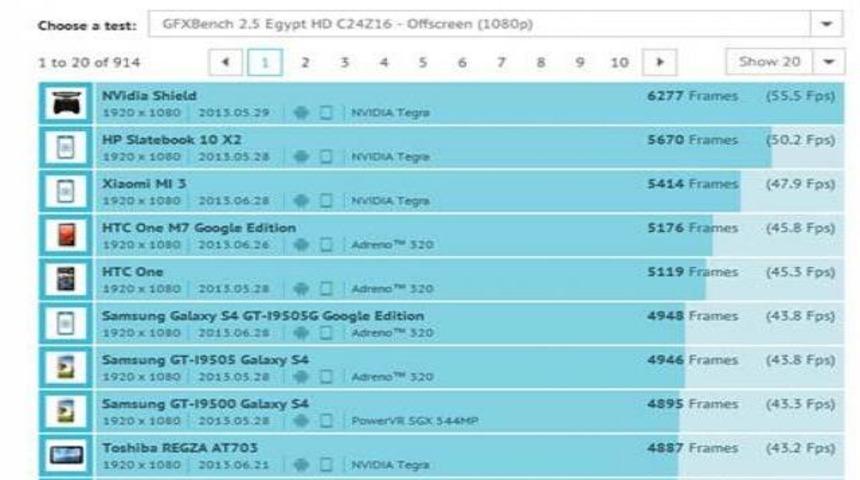
Task: Open the NVidia Shield device name
Action: pyautogui.click(x=149, y=95)
